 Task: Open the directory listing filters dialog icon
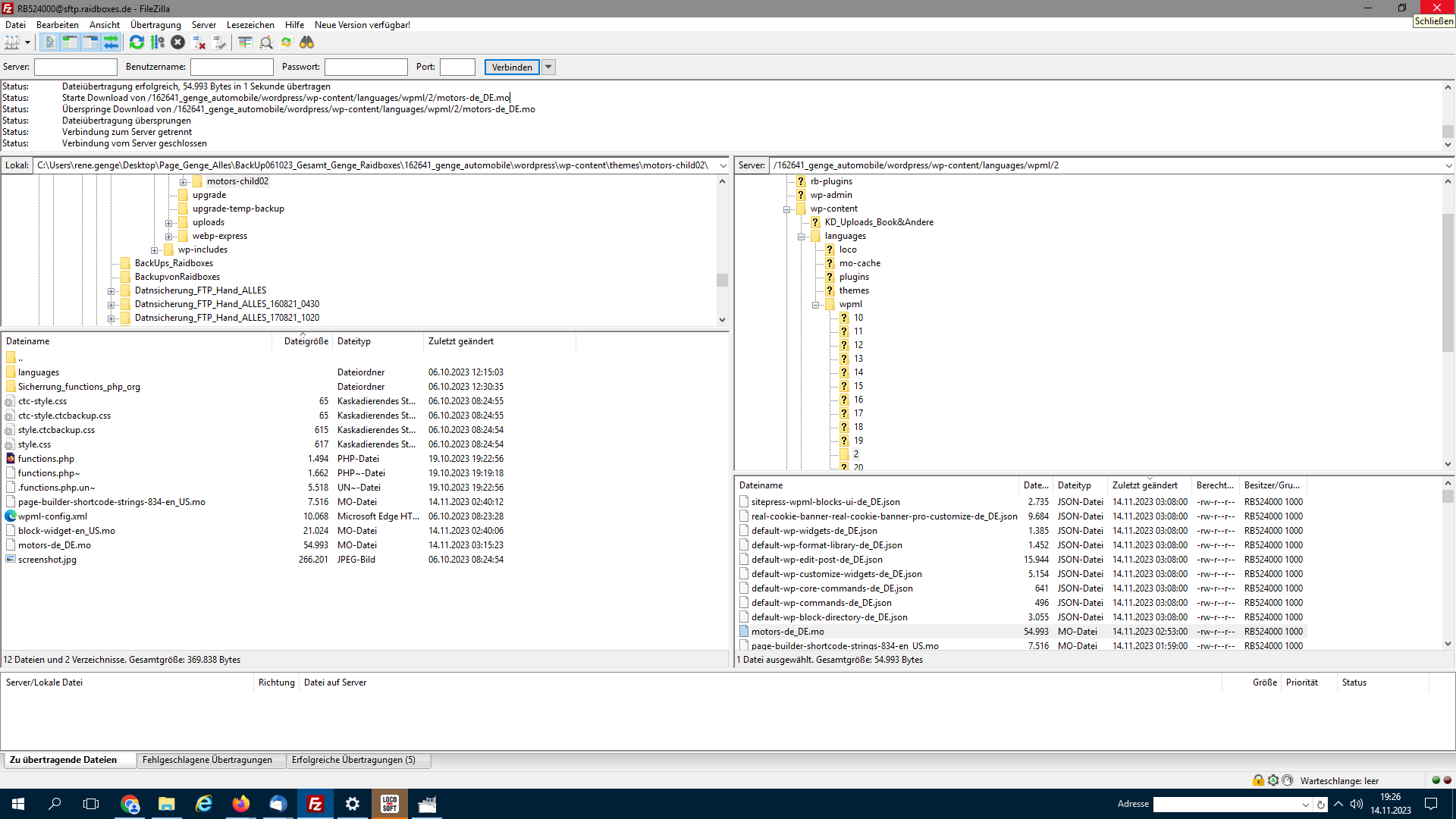245,42
